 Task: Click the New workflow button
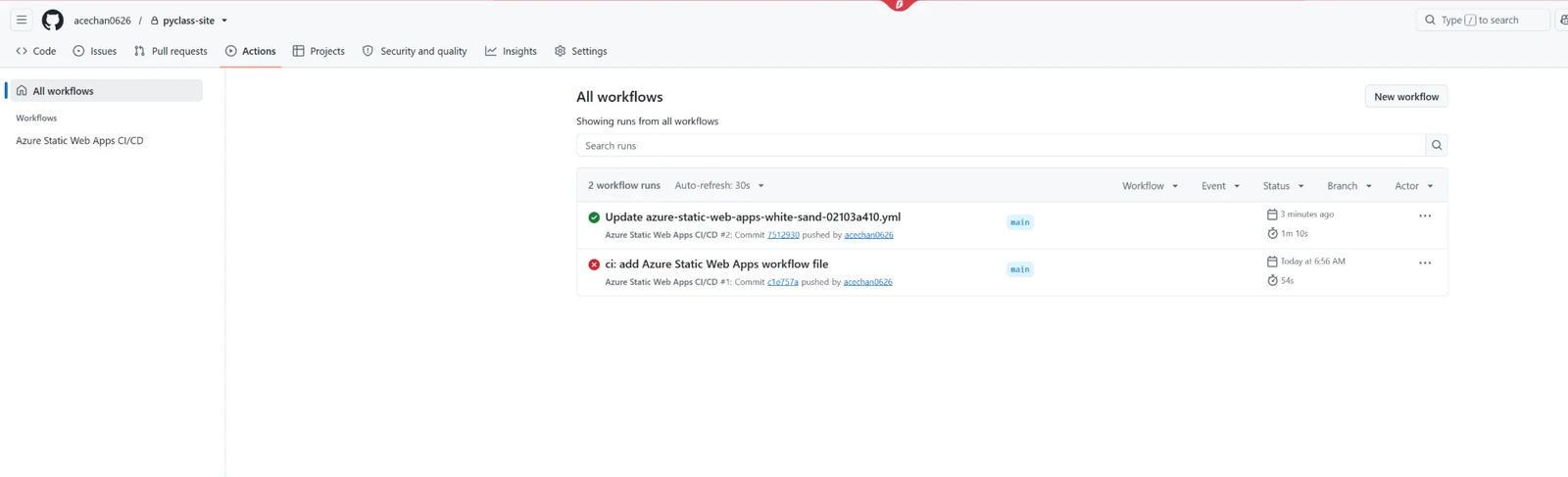click(1406, 96)
